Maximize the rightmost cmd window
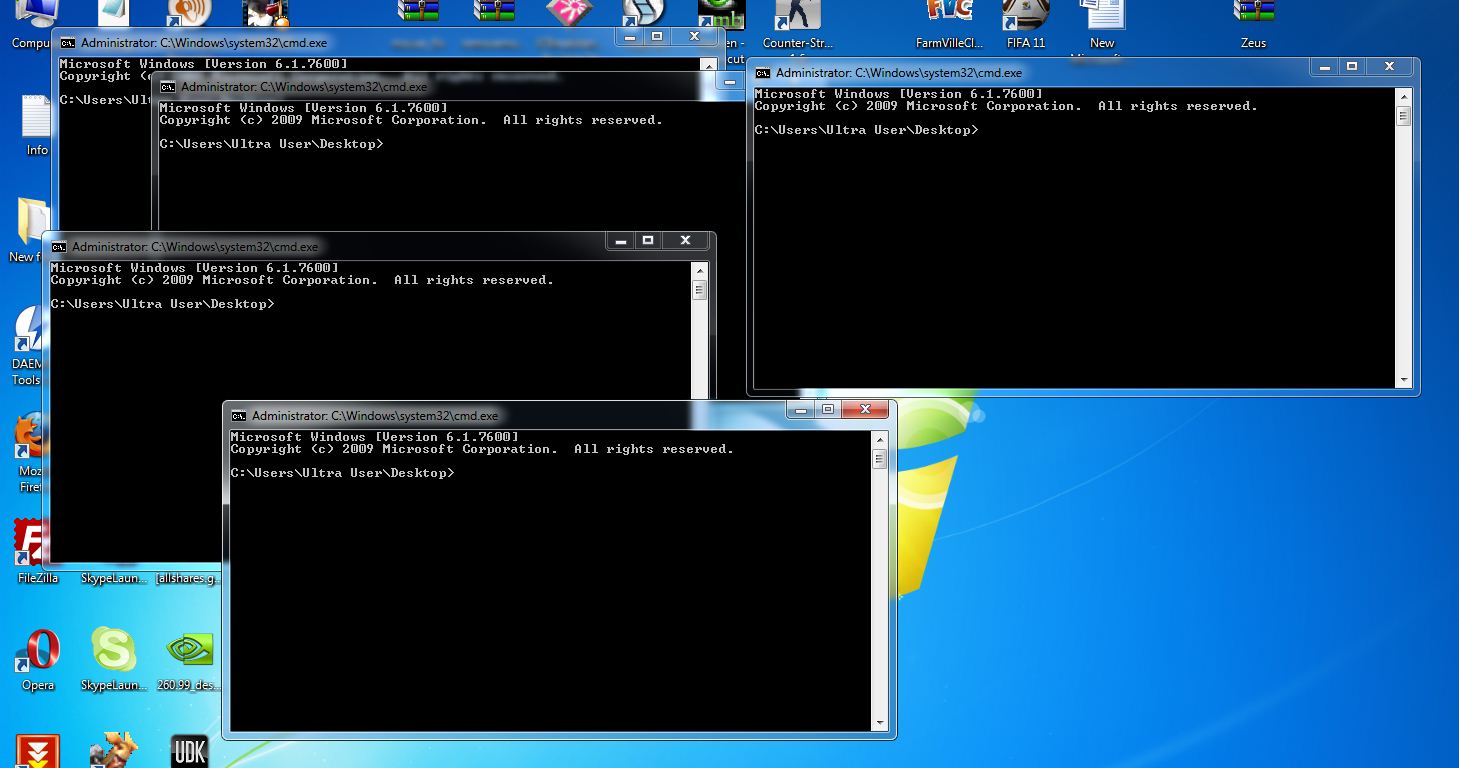 [x=1352, y=66]
